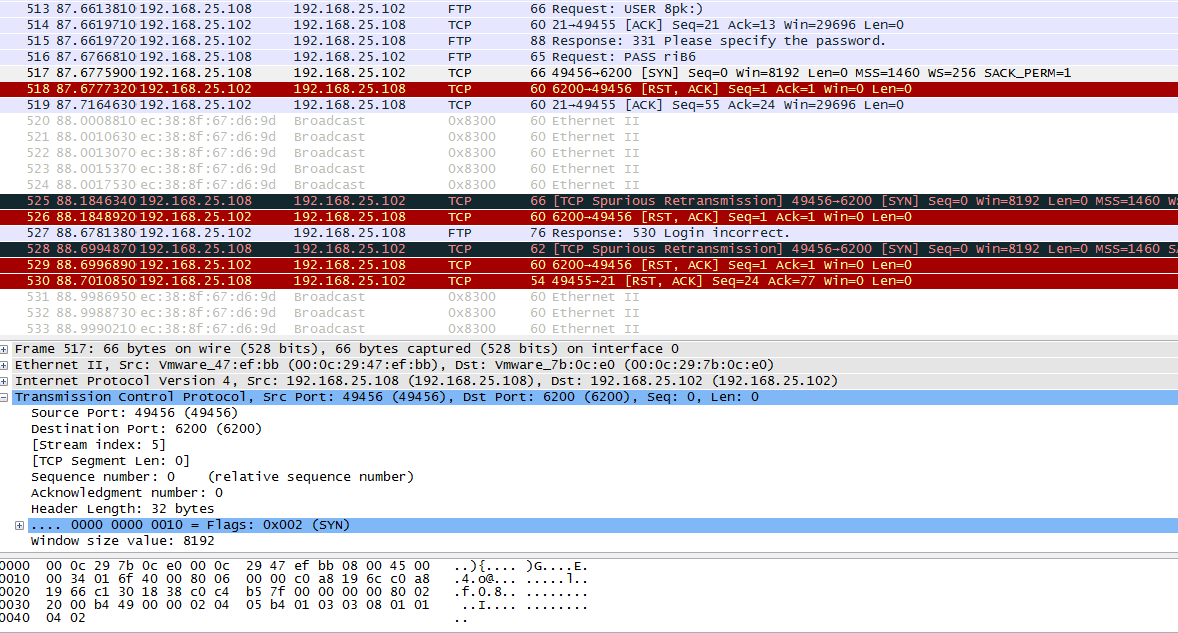Expand the Internet Protocol Version 4 section
This screenshot has width=1178, height=633.
click(x=6, y=381)
